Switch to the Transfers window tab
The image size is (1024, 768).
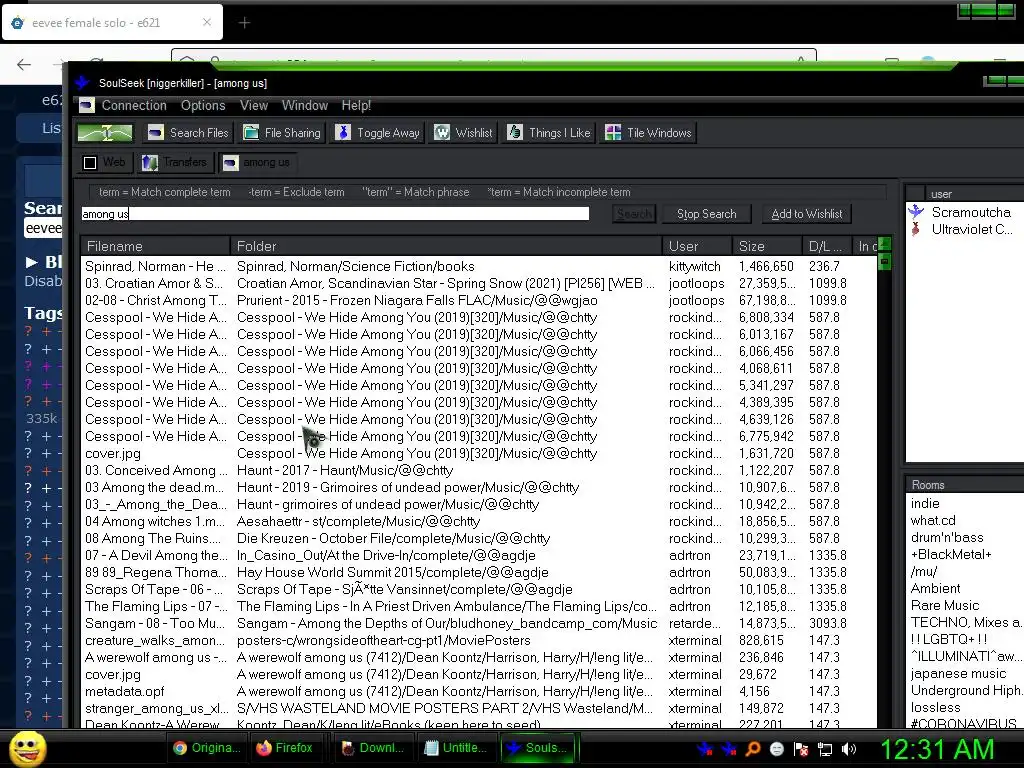click(174, 162)
